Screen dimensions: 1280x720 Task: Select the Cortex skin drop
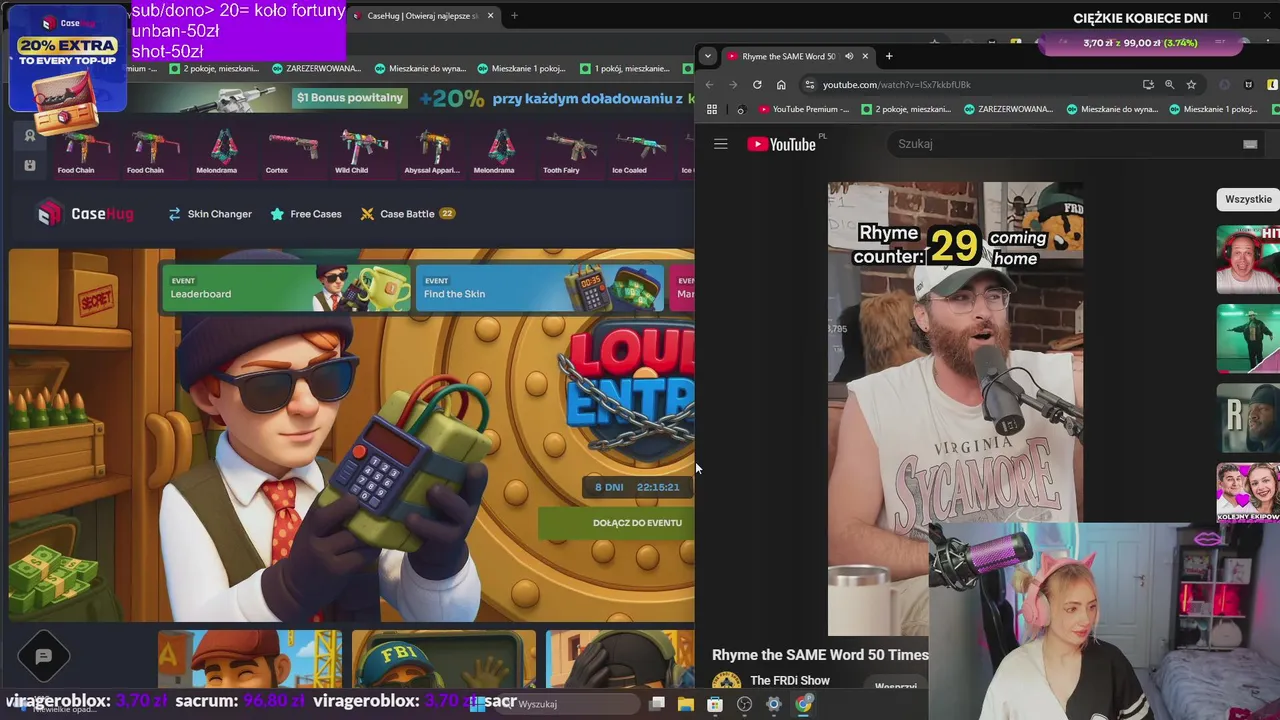click(292, 152)
